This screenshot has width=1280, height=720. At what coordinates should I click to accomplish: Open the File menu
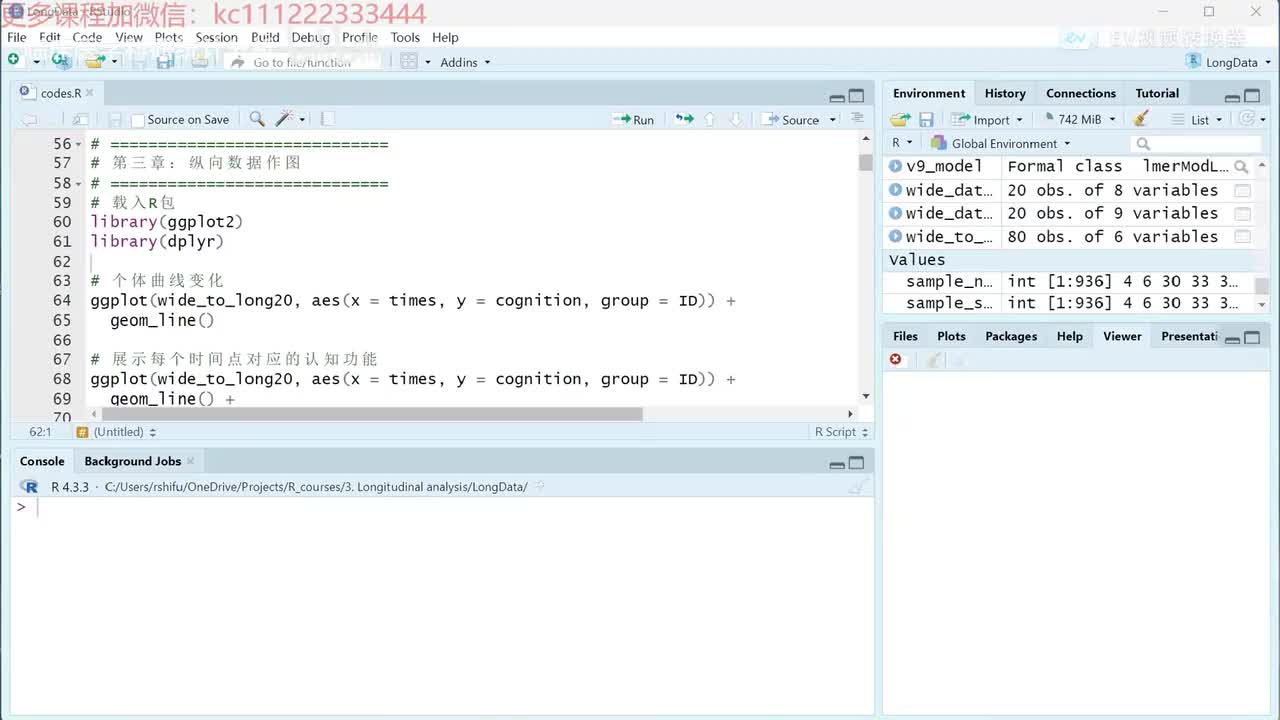pyautogui.click(x=17, y=37)
